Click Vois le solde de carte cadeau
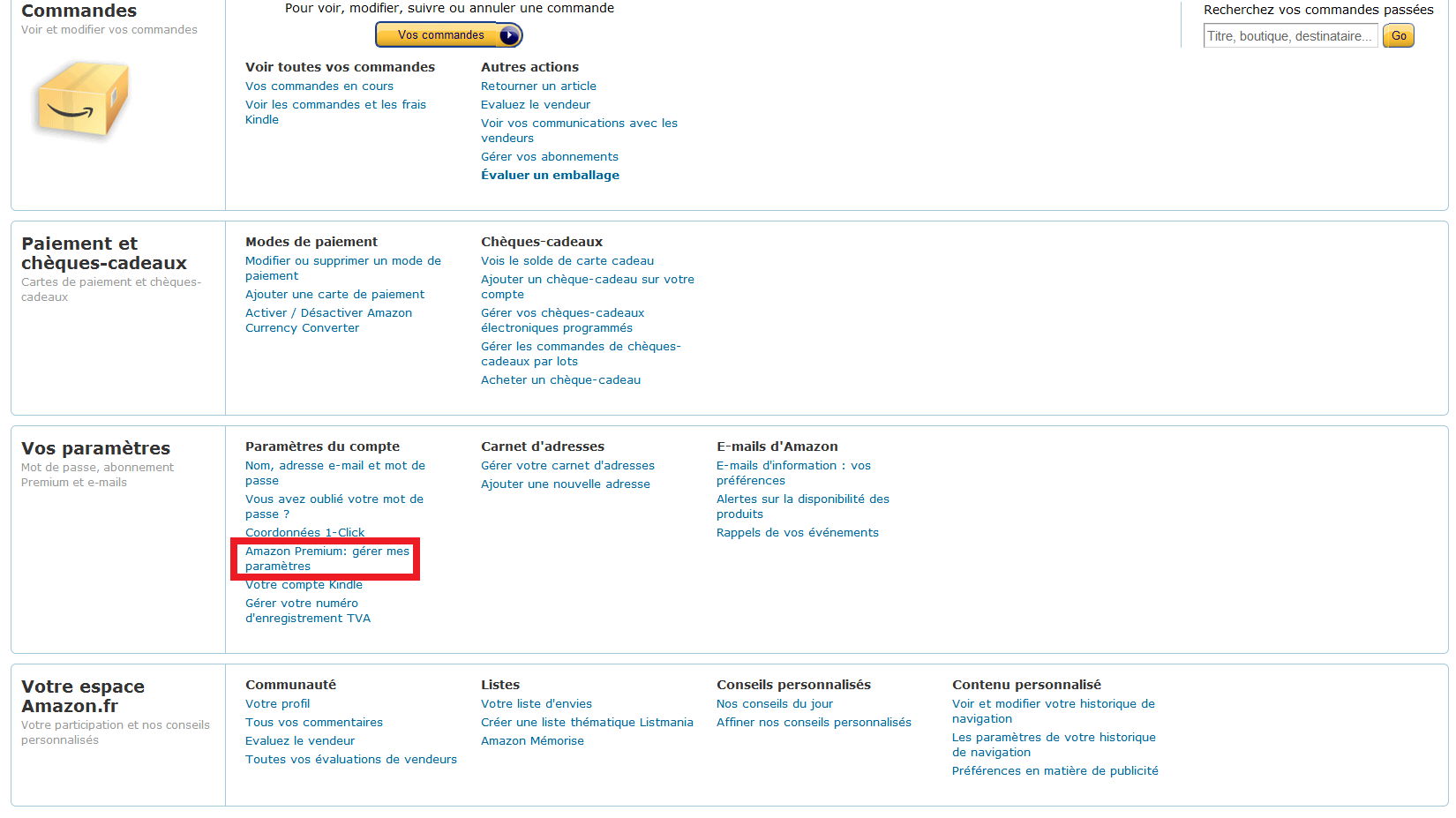 [x=567, y=261]
